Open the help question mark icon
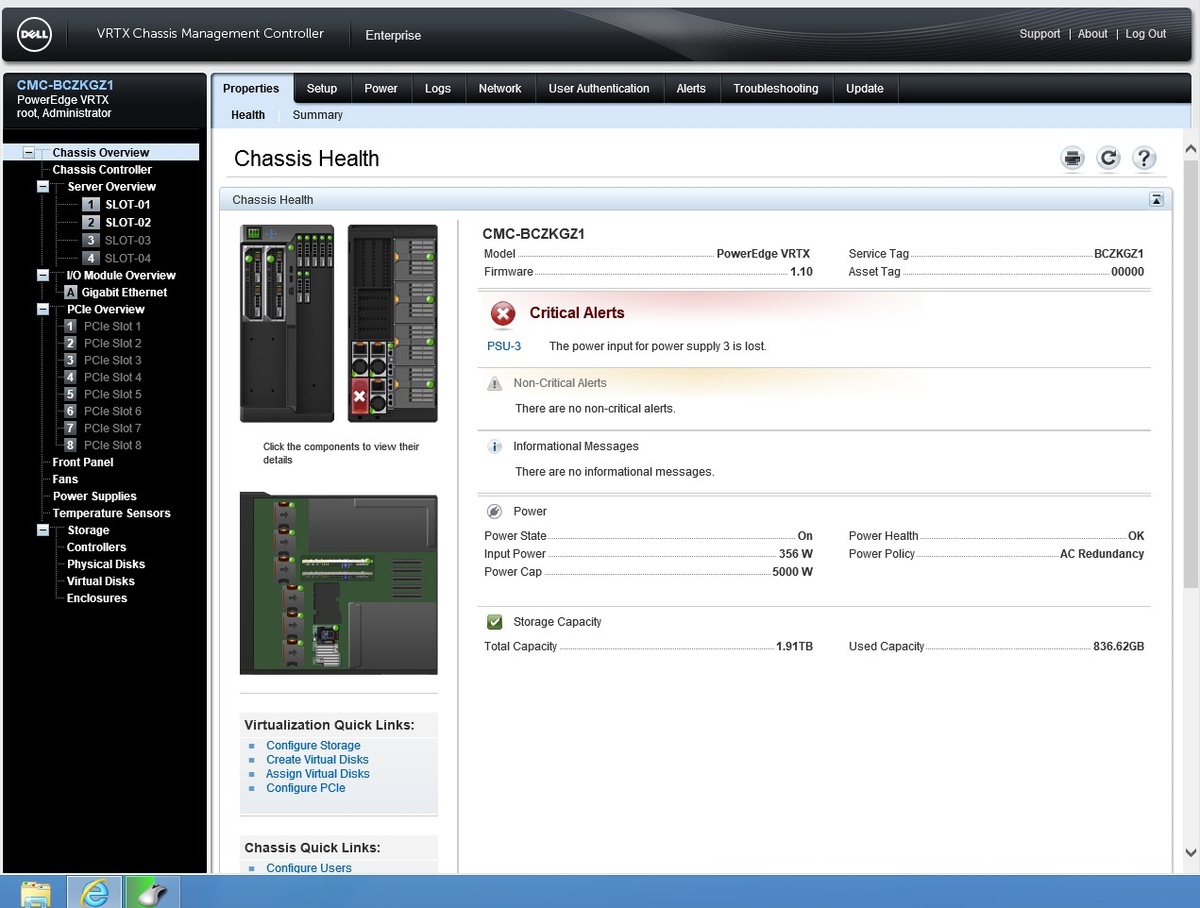 pyautogui.click(x=1144, y=158)
